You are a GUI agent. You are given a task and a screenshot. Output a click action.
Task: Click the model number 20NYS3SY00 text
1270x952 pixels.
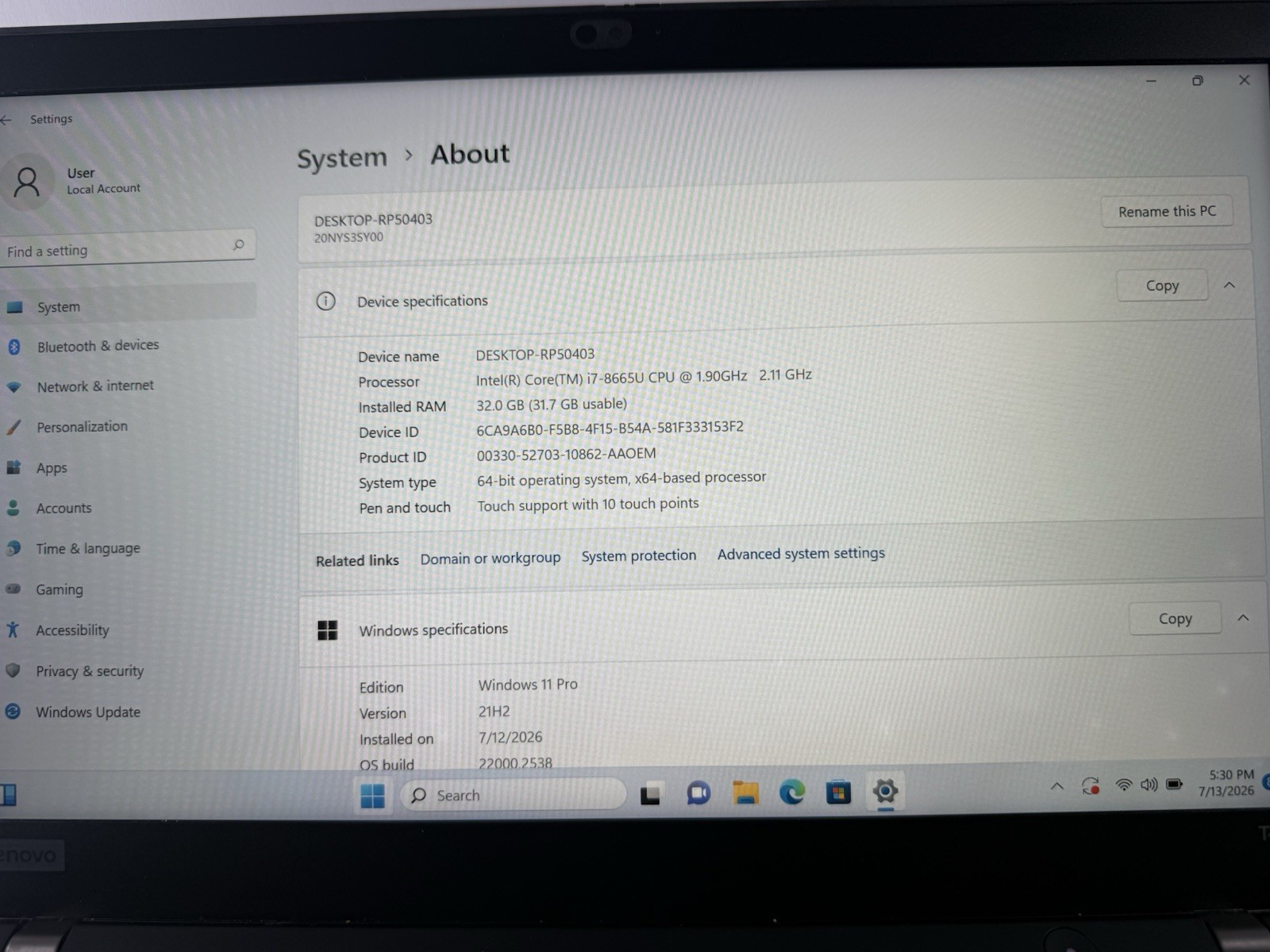(x=348, y=237)
